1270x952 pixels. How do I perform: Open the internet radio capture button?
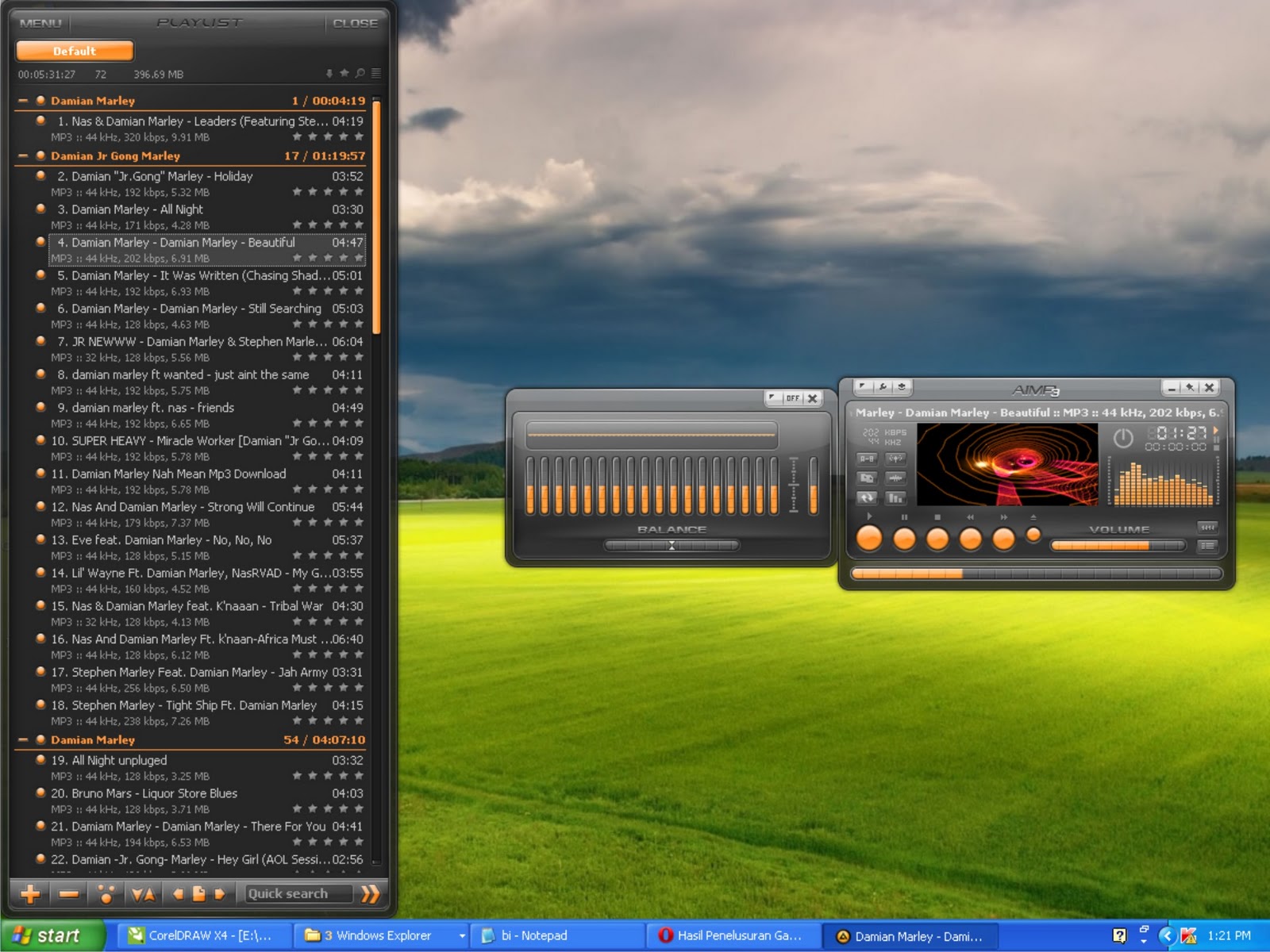[896, 459]
